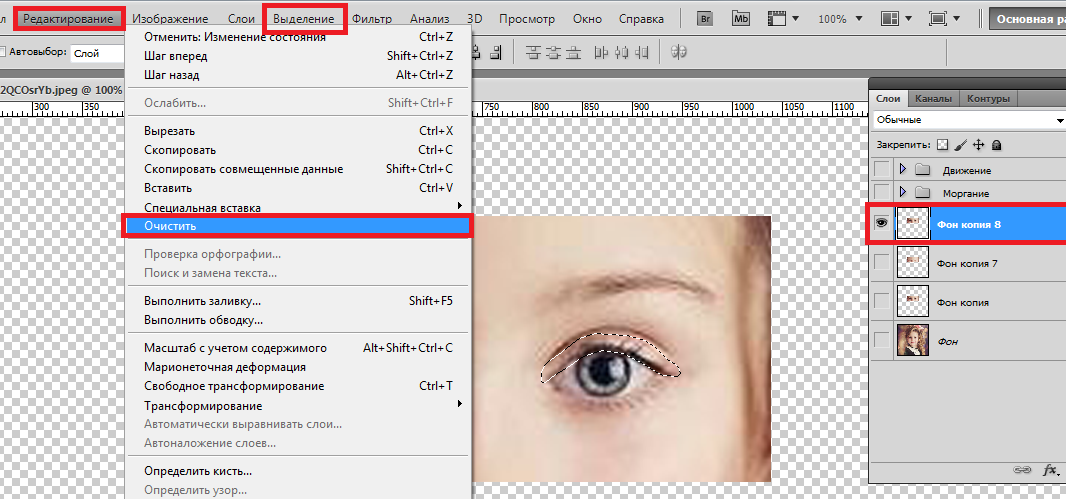Click the Основная рабочая среда workspace button
The width and height of the screenshot is (1066, 499).
click(x=1028, y=19)
